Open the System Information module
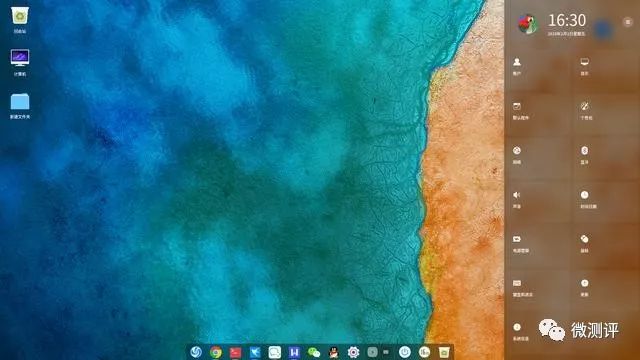This screenshot has width=640, height=360. pos(520,331)
